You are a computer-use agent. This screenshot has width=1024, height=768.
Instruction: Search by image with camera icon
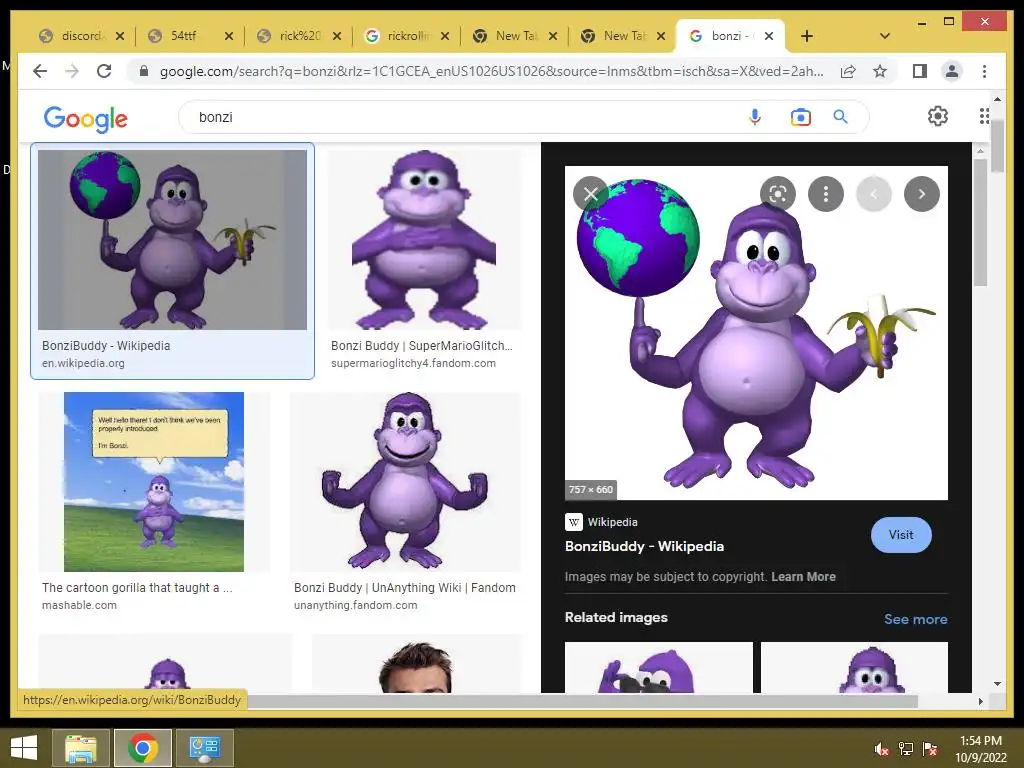click(x=801, y=117)
